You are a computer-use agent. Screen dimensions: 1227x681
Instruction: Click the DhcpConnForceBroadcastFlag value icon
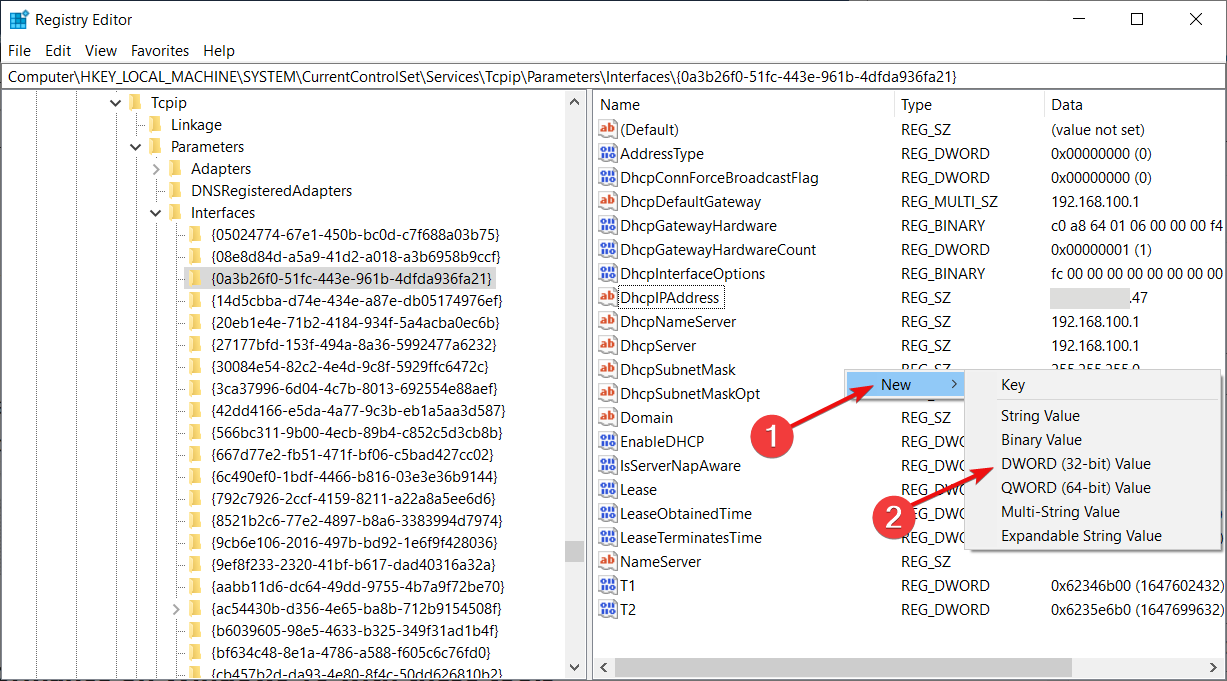pyautogui.click(x=607, y=177)
